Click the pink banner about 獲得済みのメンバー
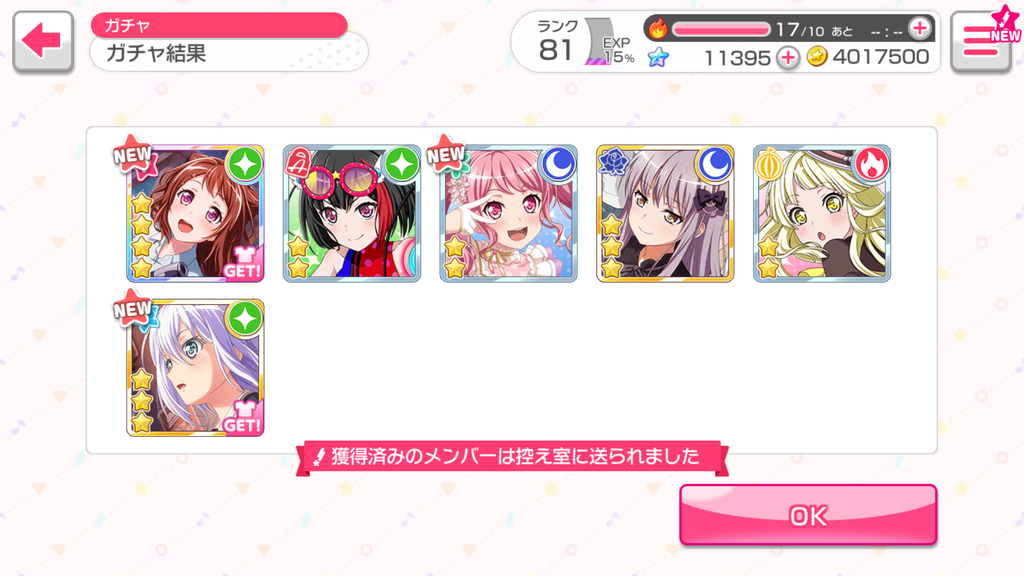Image resolution: width=1024 pixels, height=576 pixels. 513,457
